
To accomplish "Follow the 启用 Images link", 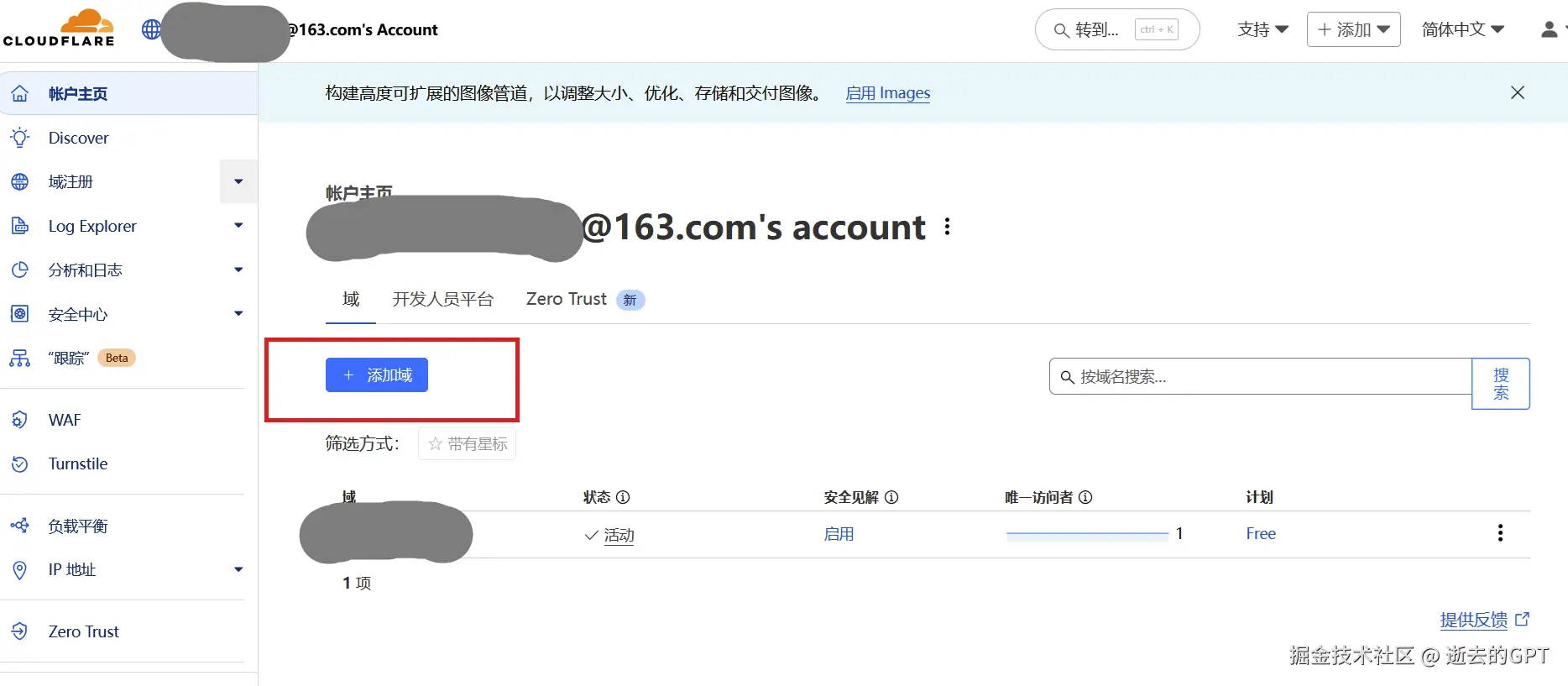I will (888, 93).
